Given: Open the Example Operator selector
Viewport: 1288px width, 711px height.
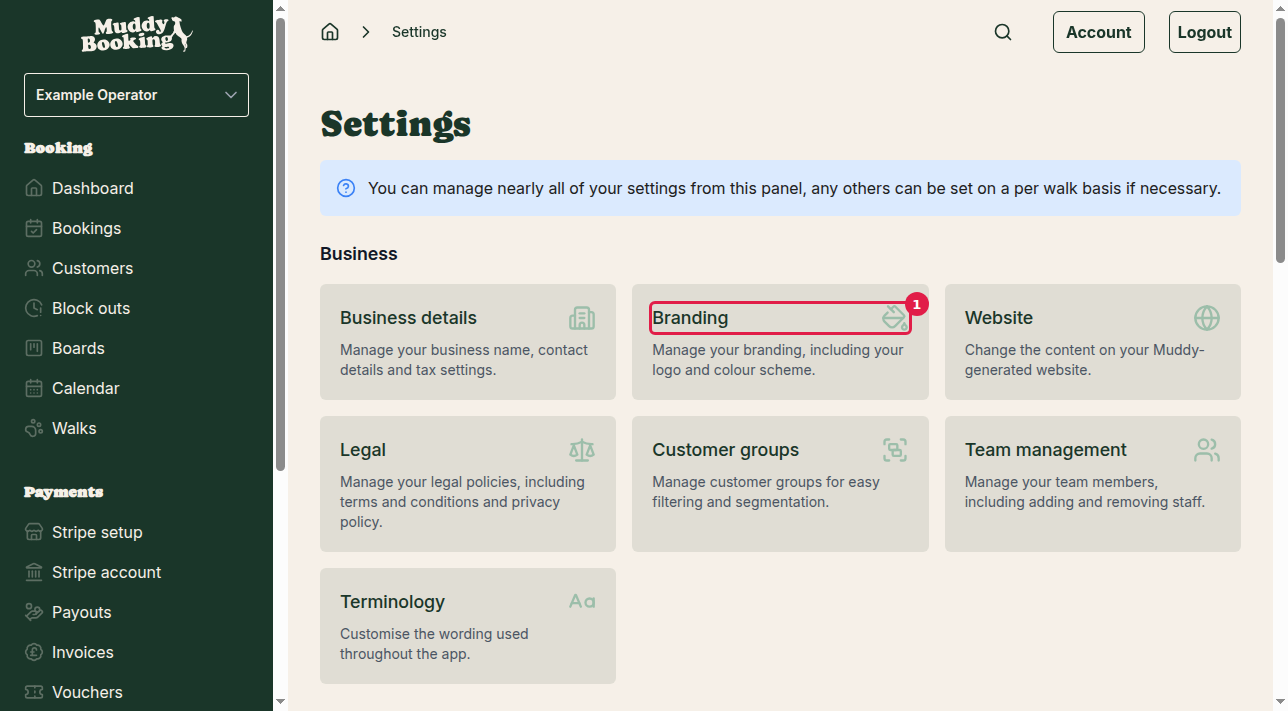Looking at the screenshot, I should 136,94.
